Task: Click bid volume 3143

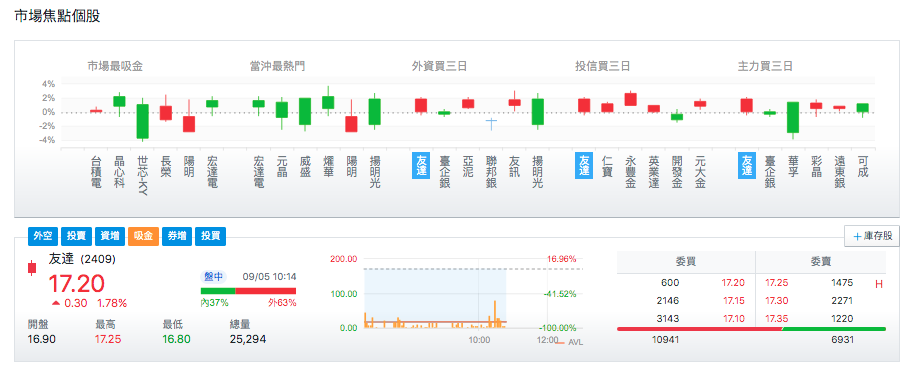Action: tap(669, 319)
